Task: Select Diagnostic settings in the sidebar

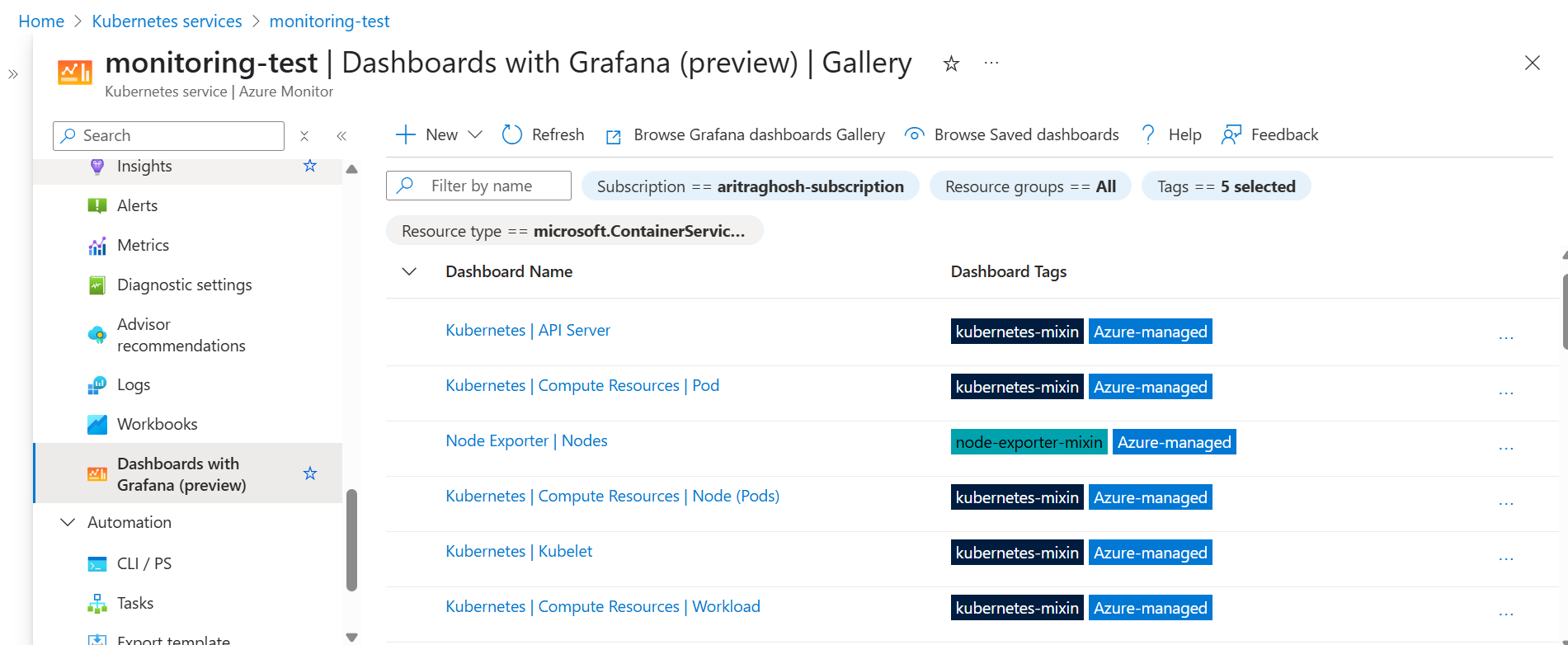Action: pyautogui.click(x=185, y=285)
